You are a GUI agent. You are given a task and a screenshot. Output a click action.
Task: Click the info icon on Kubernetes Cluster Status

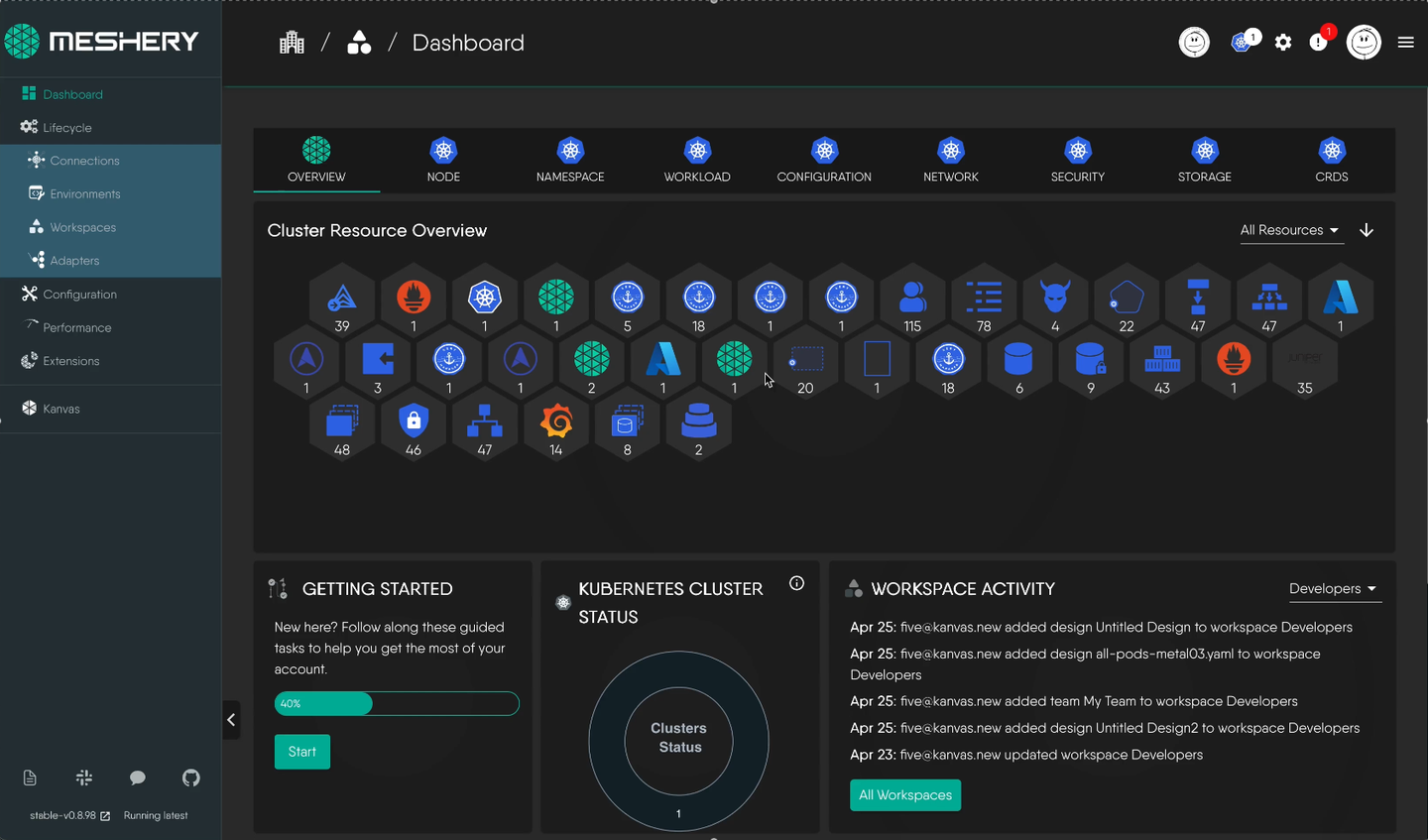pyautogui.click(x=796, y=583)
